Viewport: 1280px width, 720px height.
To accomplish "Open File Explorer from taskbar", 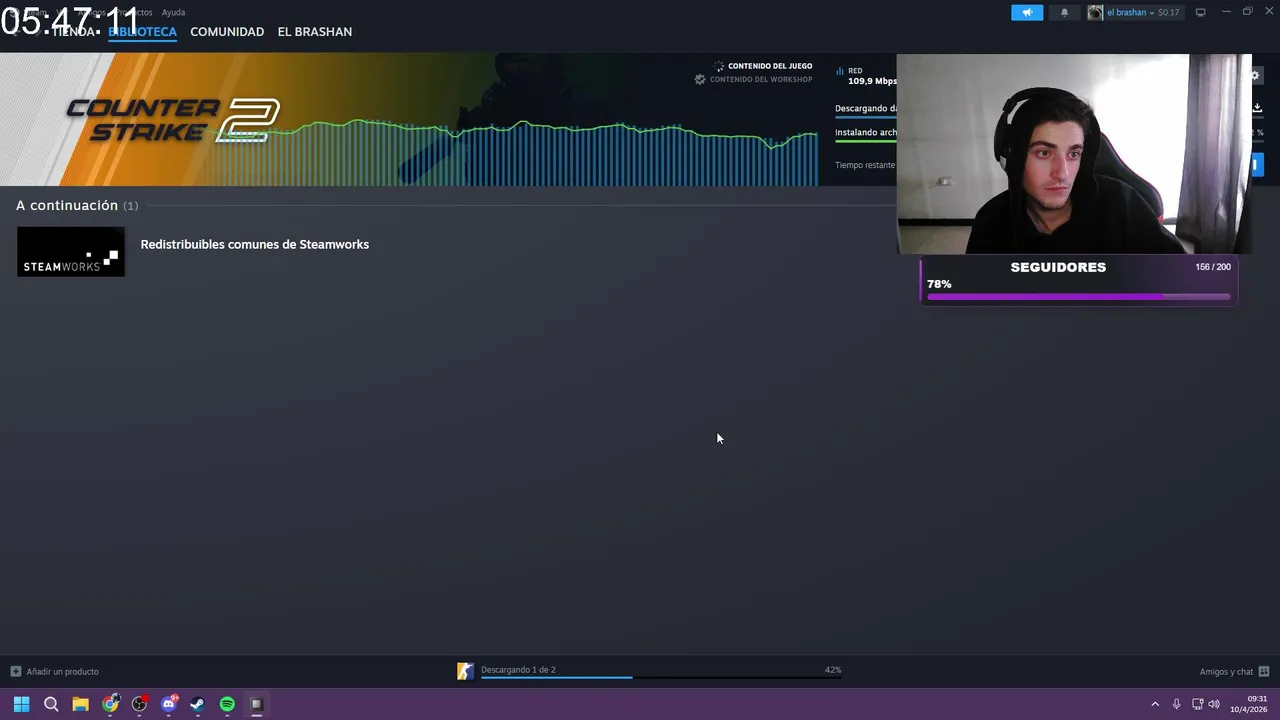I will click(x=80, y=704).
